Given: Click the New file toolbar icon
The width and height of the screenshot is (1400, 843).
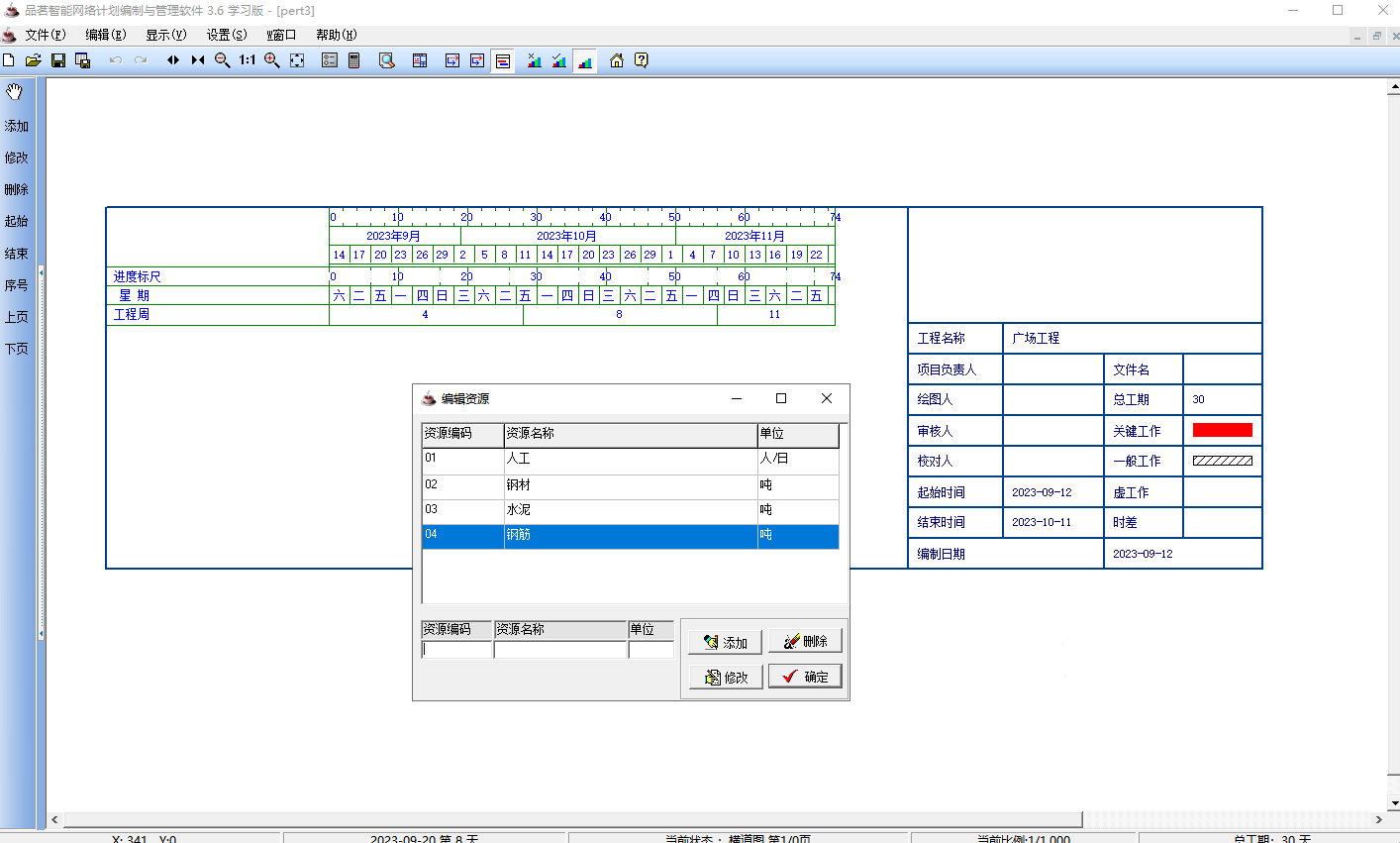Looking at the screenshot, I should (9, 60).
